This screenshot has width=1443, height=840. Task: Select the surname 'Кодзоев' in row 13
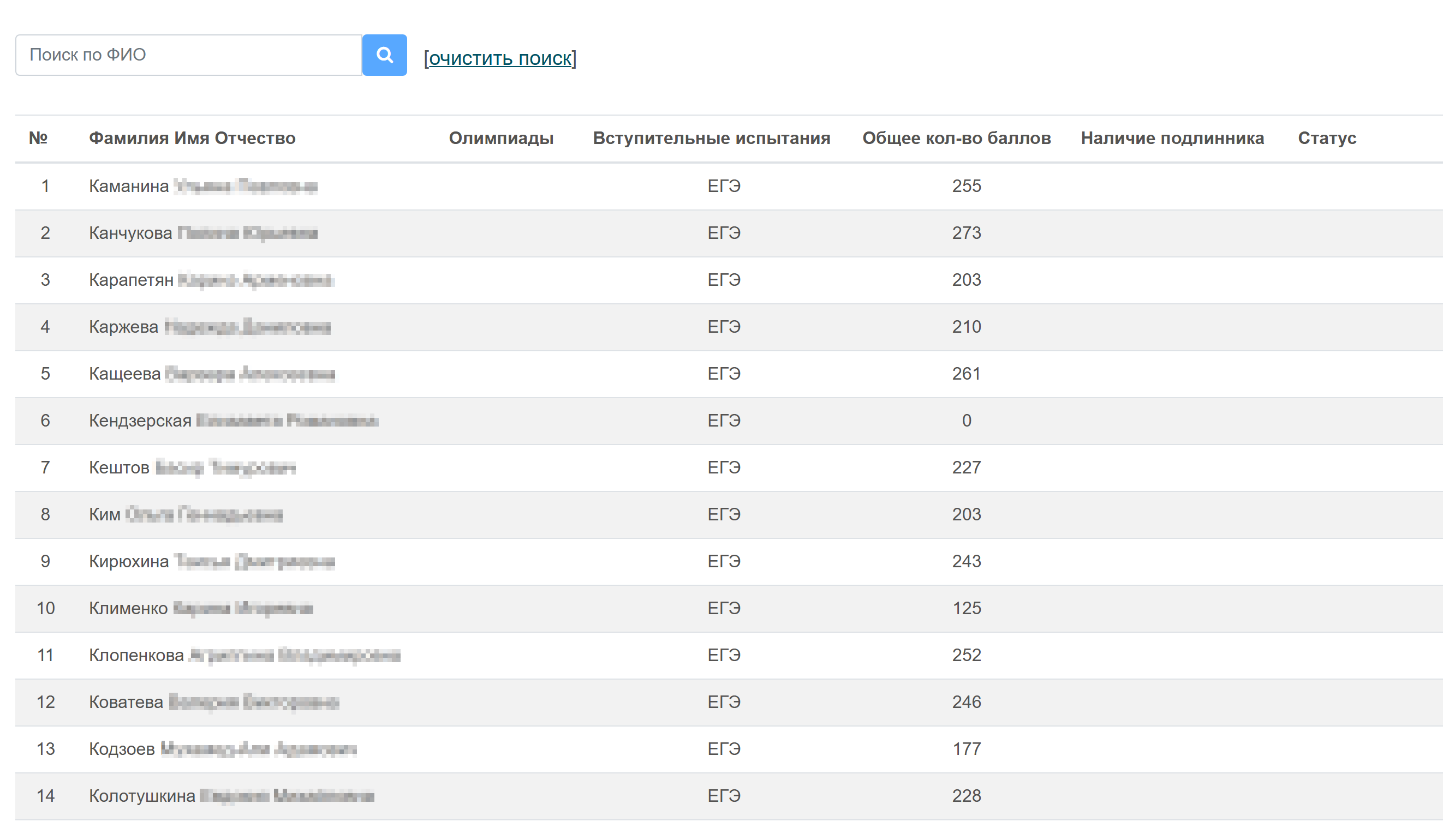pyautogui.click(x=122, y=749)
